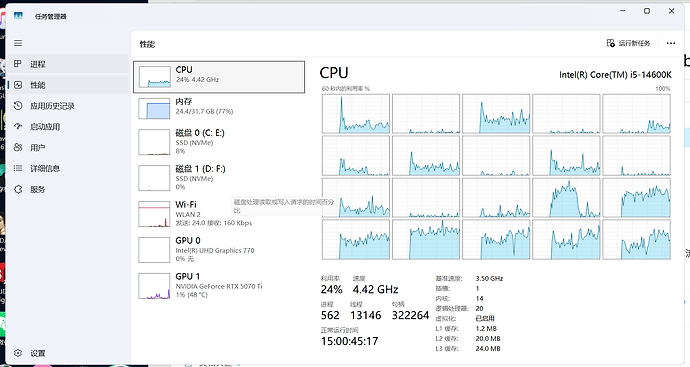Open the 进程 page
Image resolution: width=690 pixels, height=367 pixels.
pyautogui.click(x=68, y=64)
